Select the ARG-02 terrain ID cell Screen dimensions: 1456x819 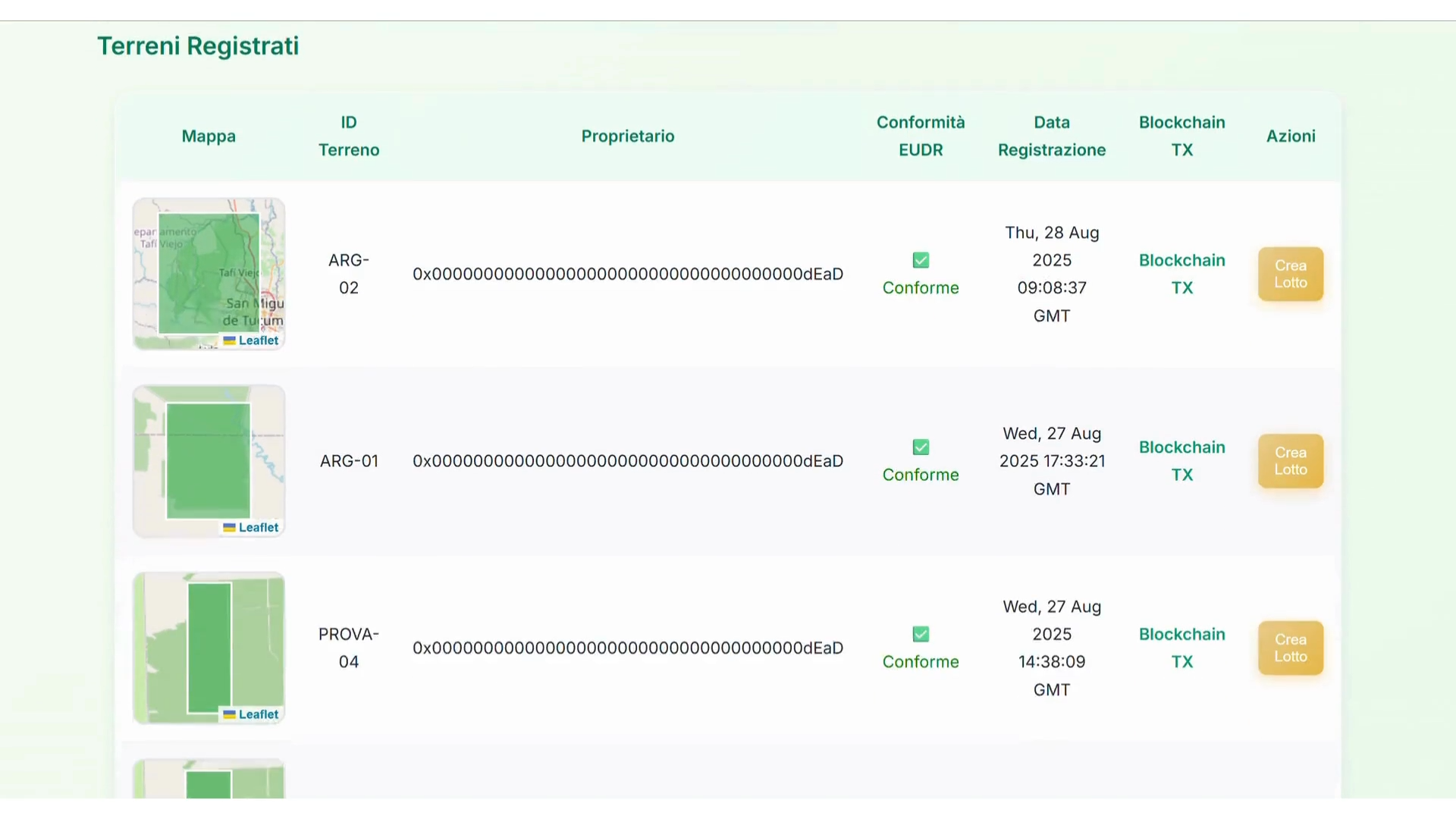click(x=349, y=274)
